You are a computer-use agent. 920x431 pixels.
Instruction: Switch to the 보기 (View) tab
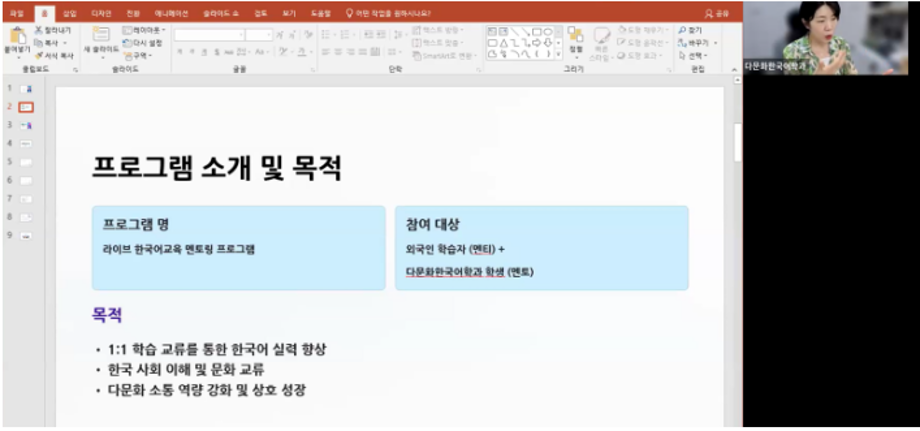[289, 13]
